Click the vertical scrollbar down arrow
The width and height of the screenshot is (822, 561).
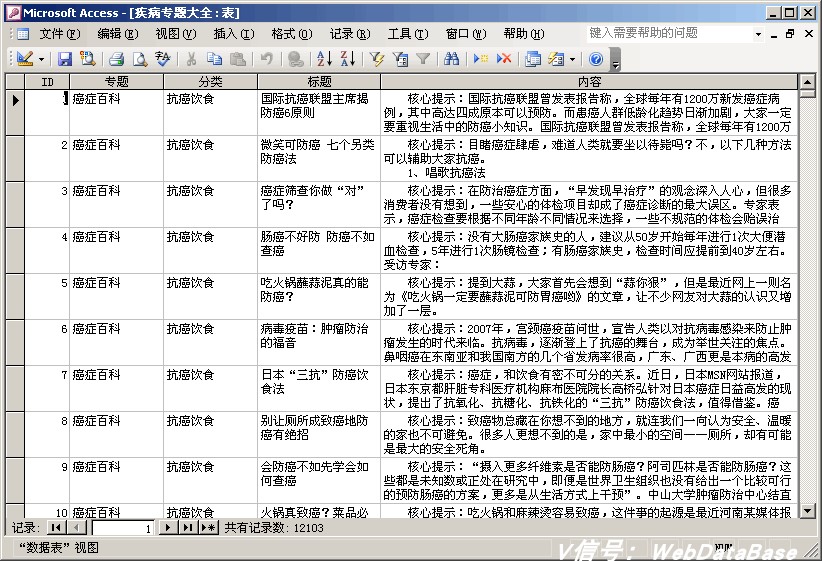click(x=807, y=510)
